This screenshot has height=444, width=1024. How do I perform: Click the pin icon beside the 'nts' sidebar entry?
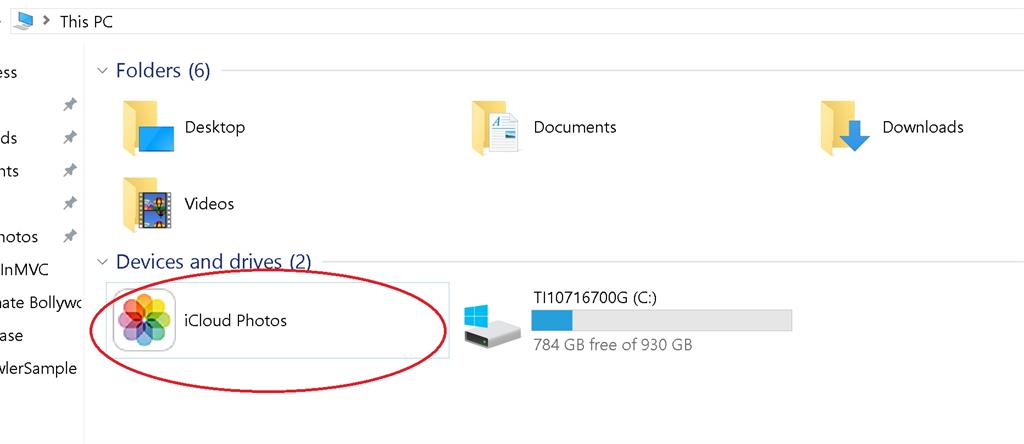pos(69,171)
